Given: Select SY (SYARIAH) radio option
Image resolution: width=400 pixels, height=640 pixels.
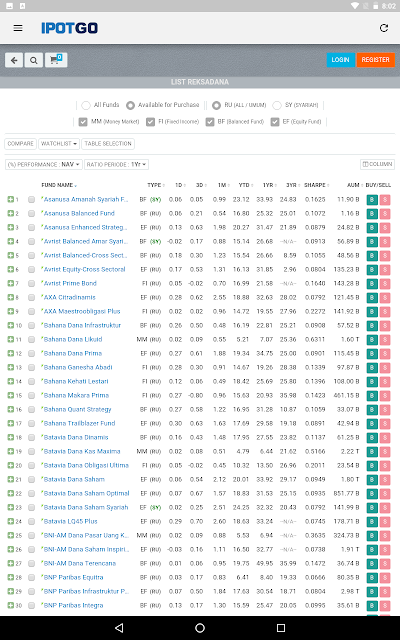Looking at the screenshot, I should pos(277,105).
